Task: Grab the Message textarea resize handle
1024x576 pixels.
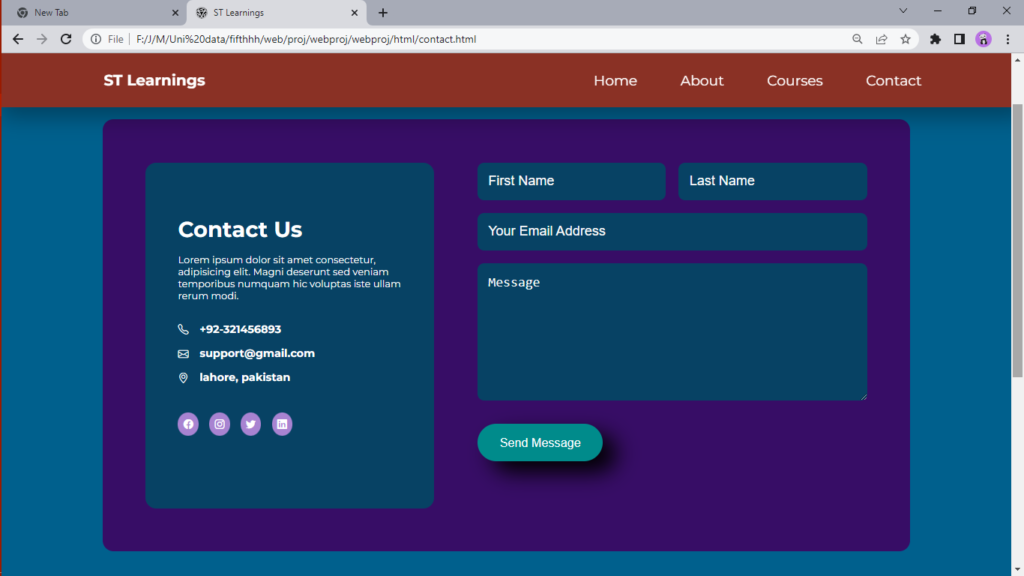Action: pyautogui.click(x=863, y=396)
